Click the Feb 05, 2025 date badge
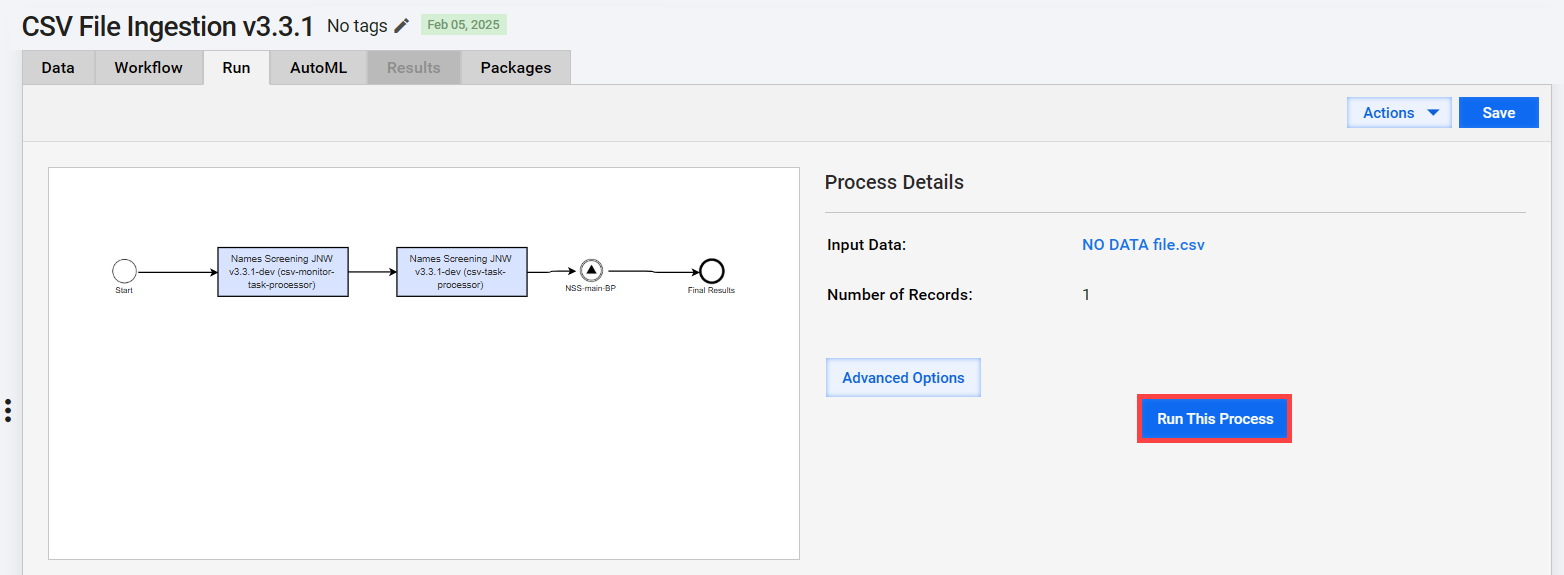The width and height of the screenshot is (1564, 575). (x=463, y=25)
